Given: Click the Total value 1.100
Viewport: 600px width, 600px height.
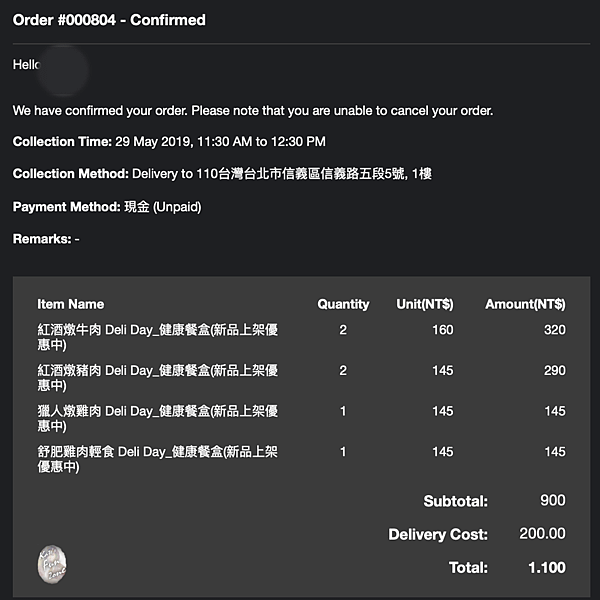Looking at the screenshot, I should [547, 567].
